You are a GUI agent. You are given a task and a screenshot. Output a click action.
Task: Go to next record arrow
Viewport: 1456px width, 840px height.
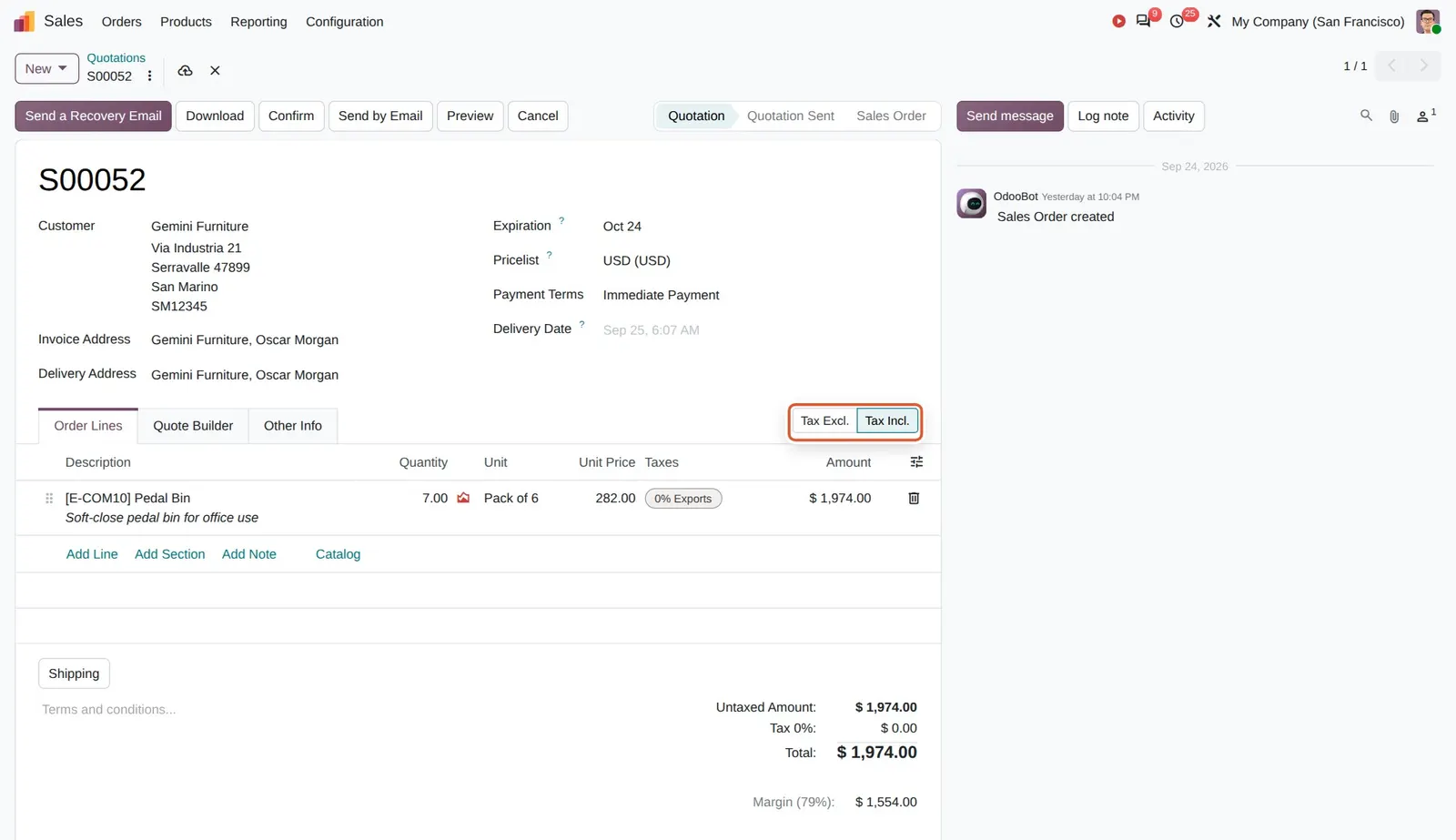point(1424,66)
